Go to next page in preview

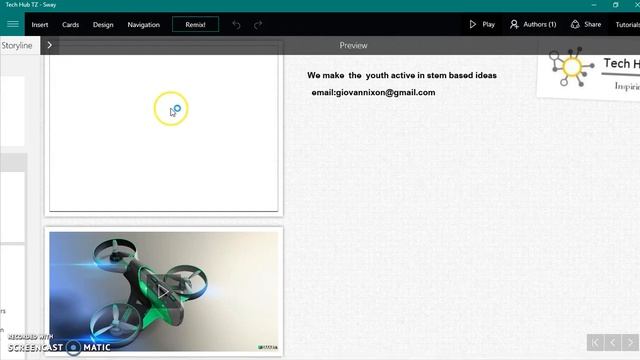pos(630,342)
